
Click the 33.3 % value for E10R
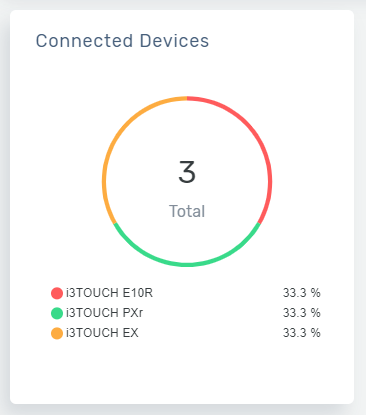tap(302, 293)
